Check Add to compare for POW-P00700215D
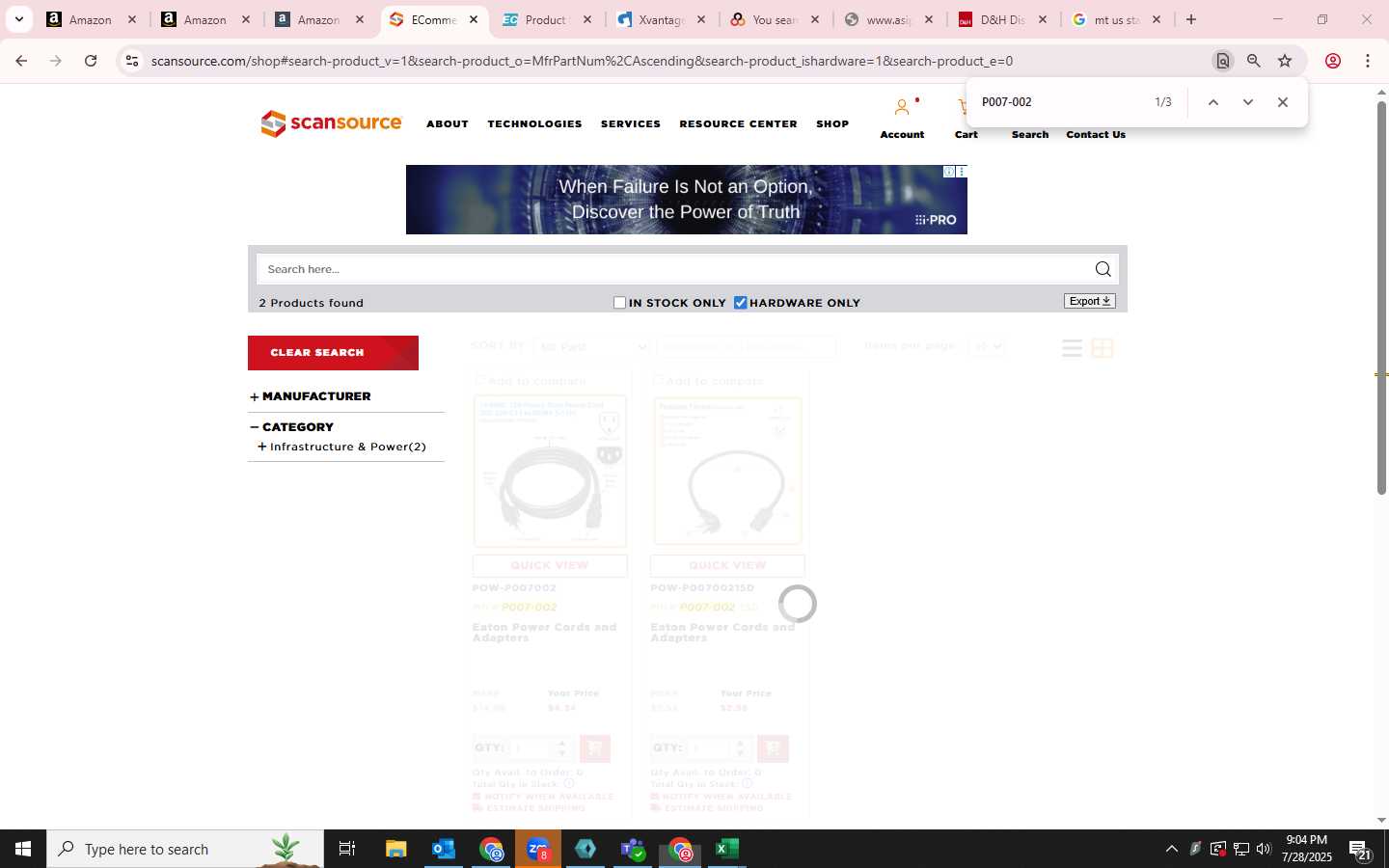Screen dimensions: 1389x868 point(658,381)
